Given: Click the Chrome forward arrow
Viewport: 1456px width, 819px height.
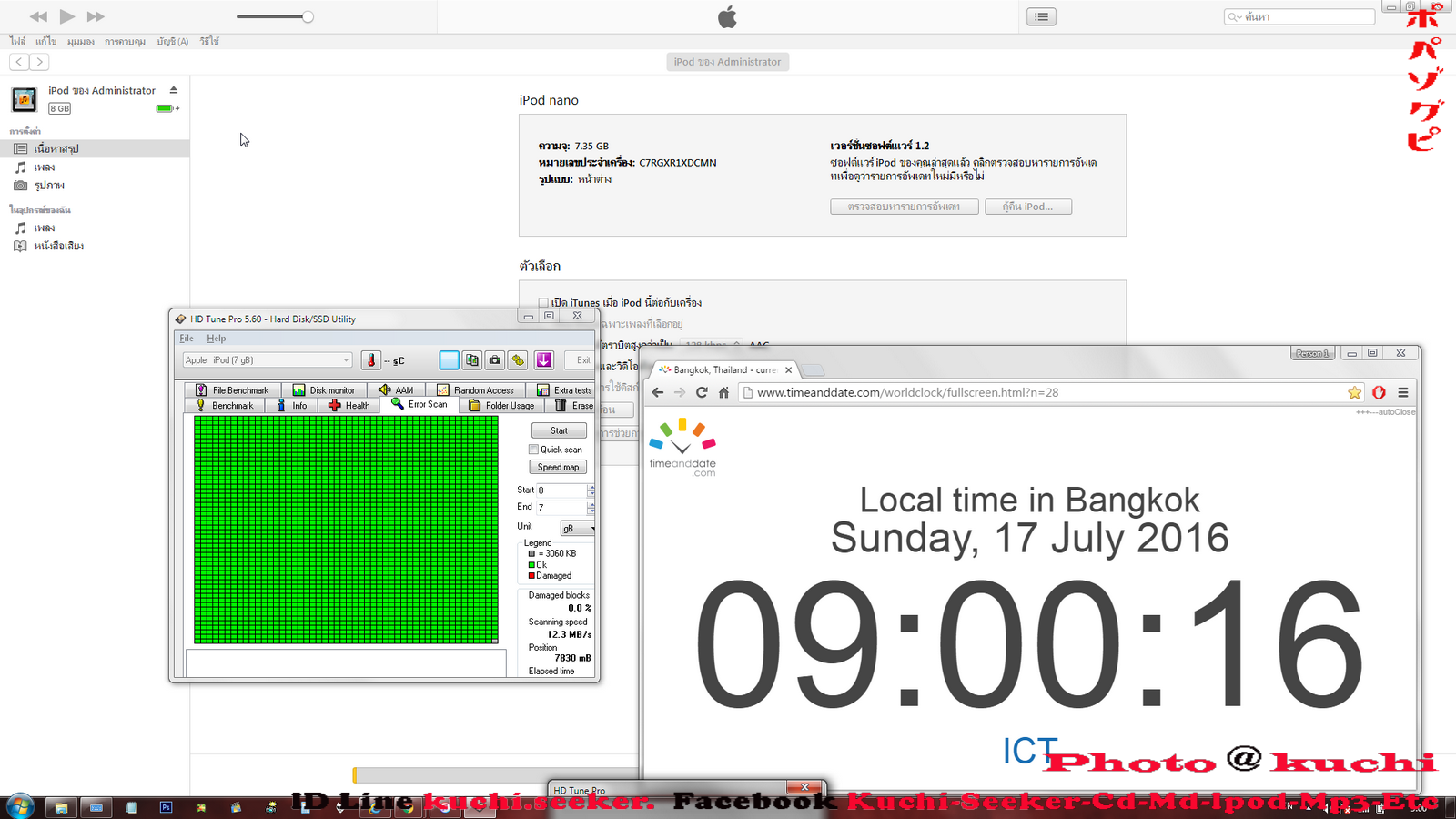Looking at the screenshot, I should 680,392.
